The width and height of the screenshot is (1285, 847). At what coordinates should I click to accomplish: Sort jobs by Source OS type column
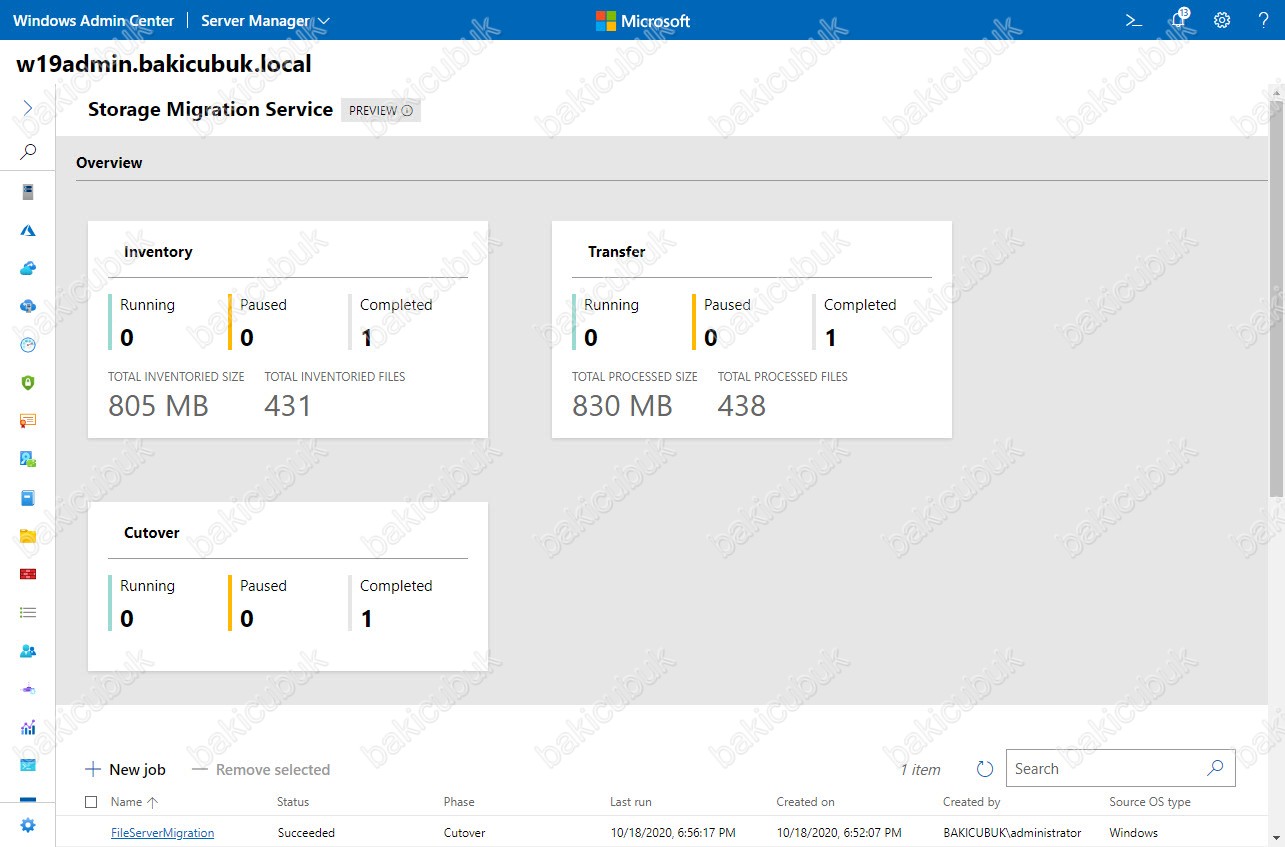1150,802
